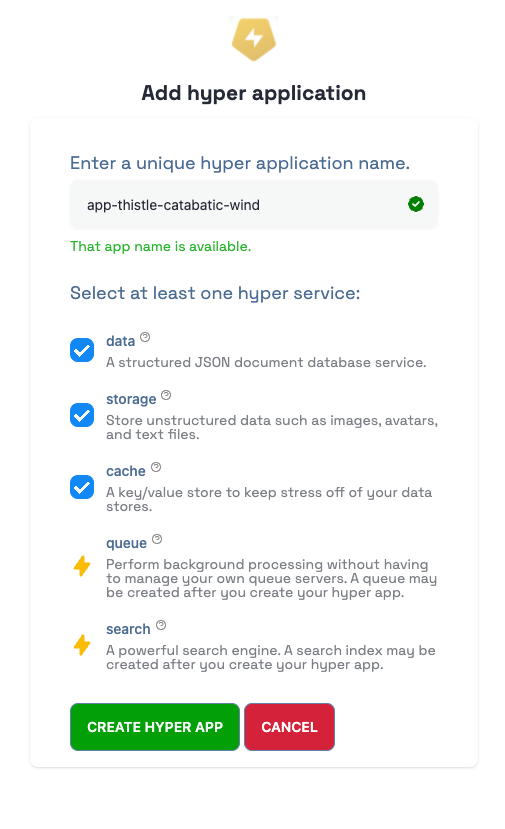Focus the hyper application name field
The width and height of the screenshot is (505, 829).
click(254, 205)
